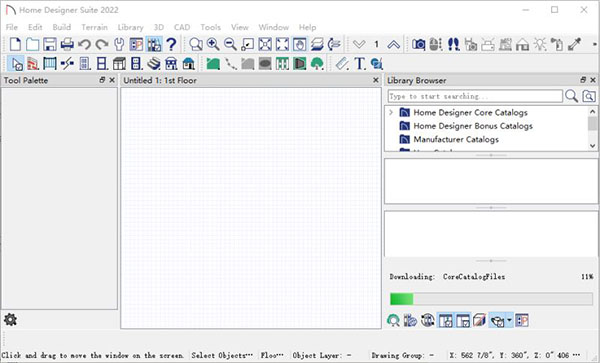Viewport: 600px width, 363px height.
Task: Click the library search magnifier button
Action: click(572, 96)
